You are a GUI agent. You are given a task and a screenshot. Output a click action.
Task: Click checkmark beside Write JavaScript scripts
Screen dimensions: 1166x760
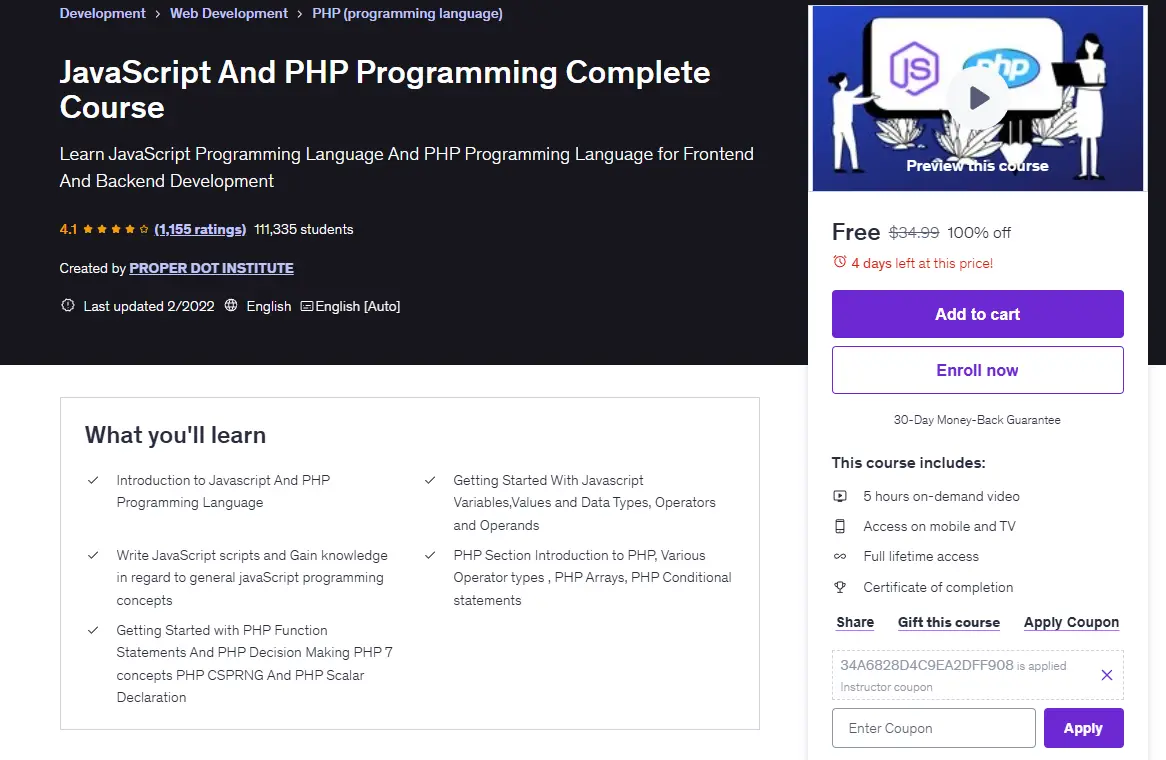point(93,555)
